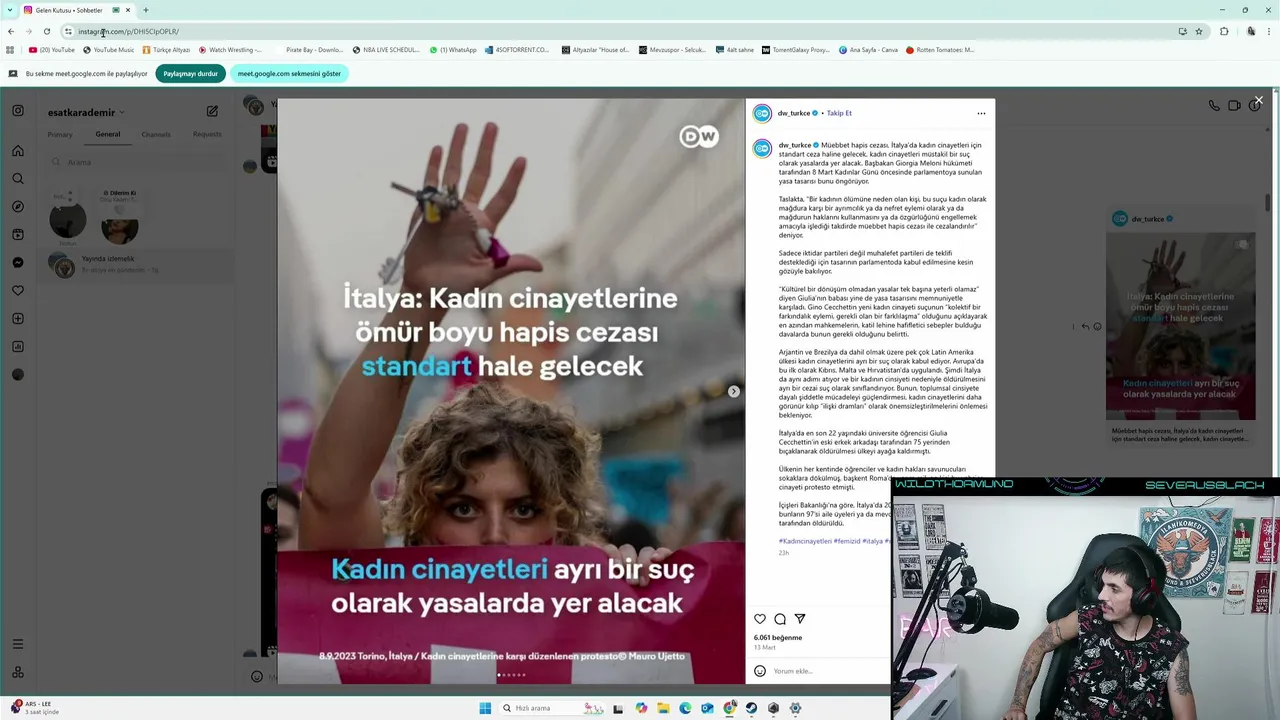The height and width of the screenshot is (720, 1280).
Task: Open dw_turkce profile from post header
Action: point(794,113)
